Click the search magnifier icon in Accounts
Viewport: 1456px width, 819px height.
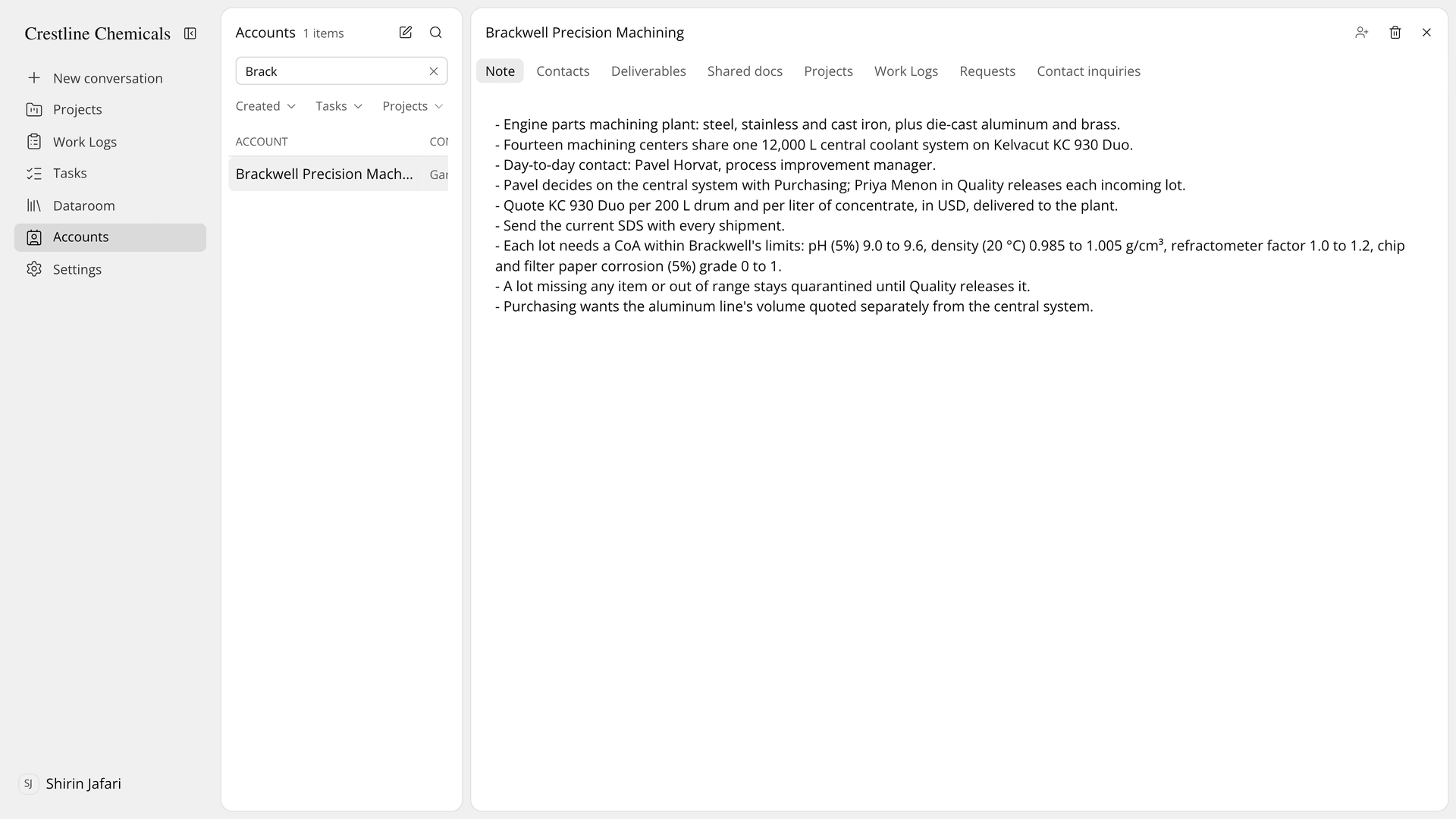click(x=436, y=33)
